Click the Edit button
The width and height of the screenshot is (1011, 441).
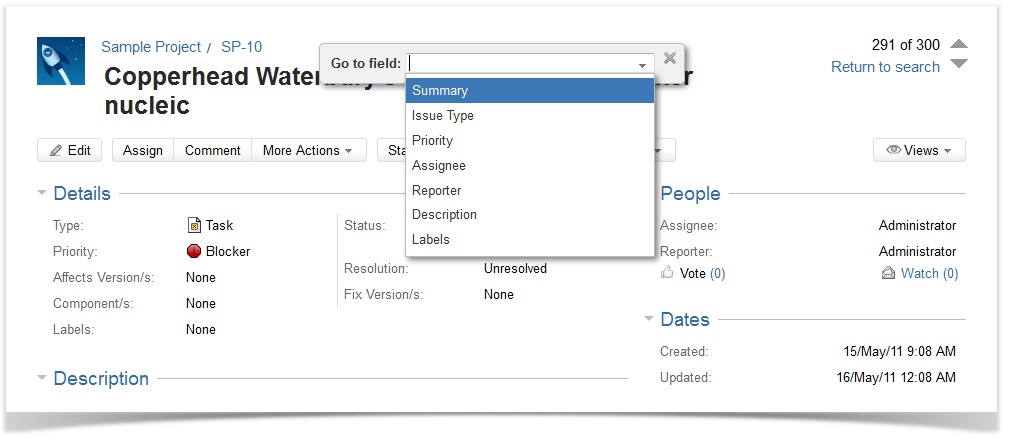70,150
